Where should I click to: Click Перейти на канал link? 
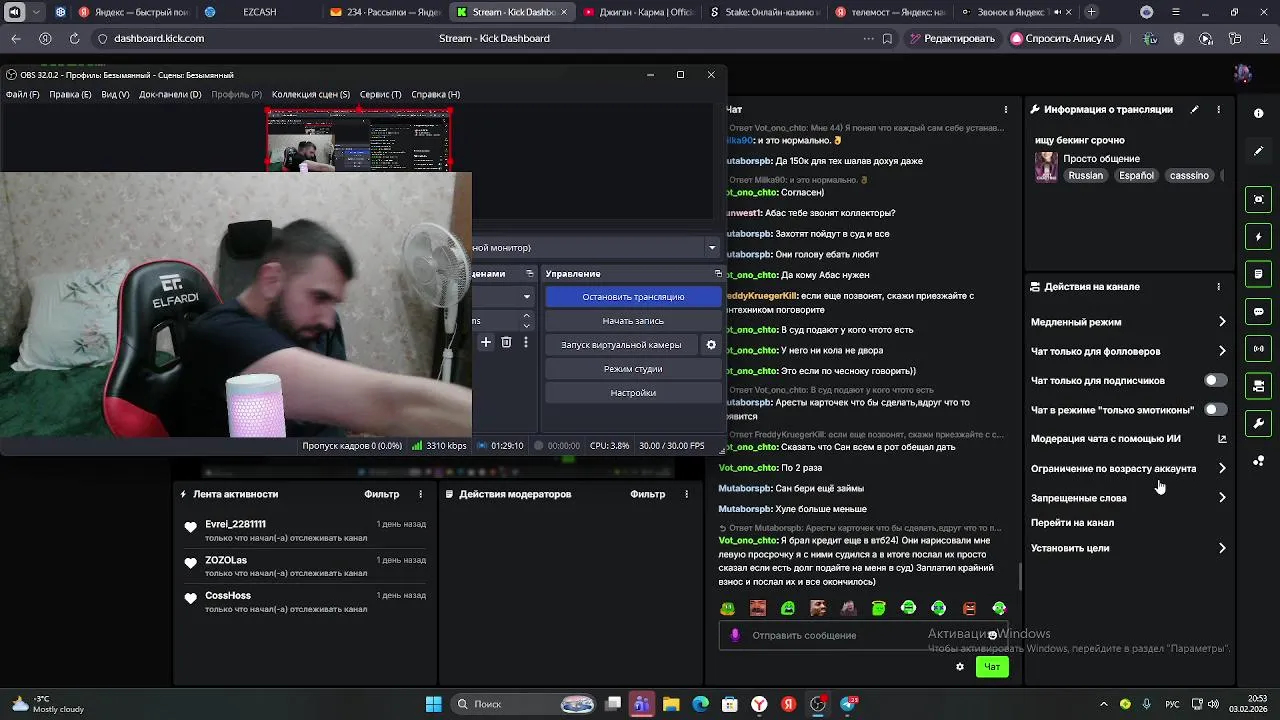pyautogui.click(x=1072, y=522)
